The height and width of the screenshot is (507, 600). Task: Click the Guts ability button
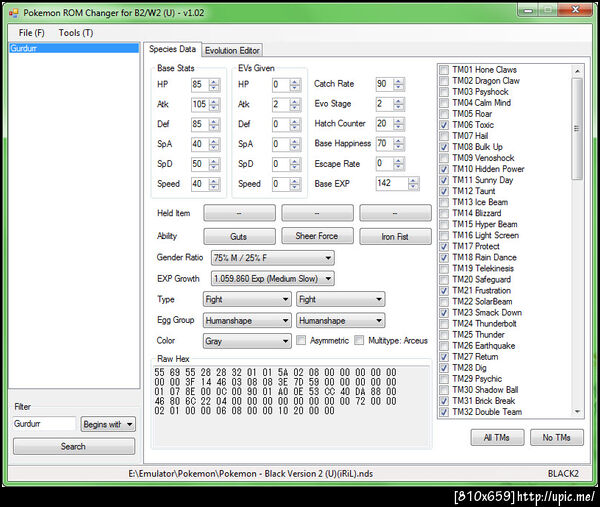coord(239,236)
